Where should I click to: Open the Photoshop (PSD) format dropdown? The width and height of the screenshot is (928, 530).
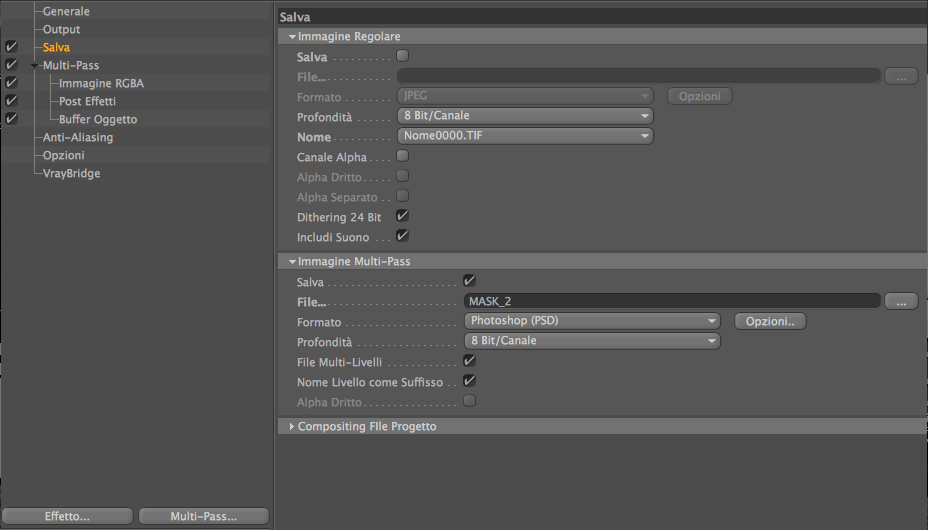592,321
